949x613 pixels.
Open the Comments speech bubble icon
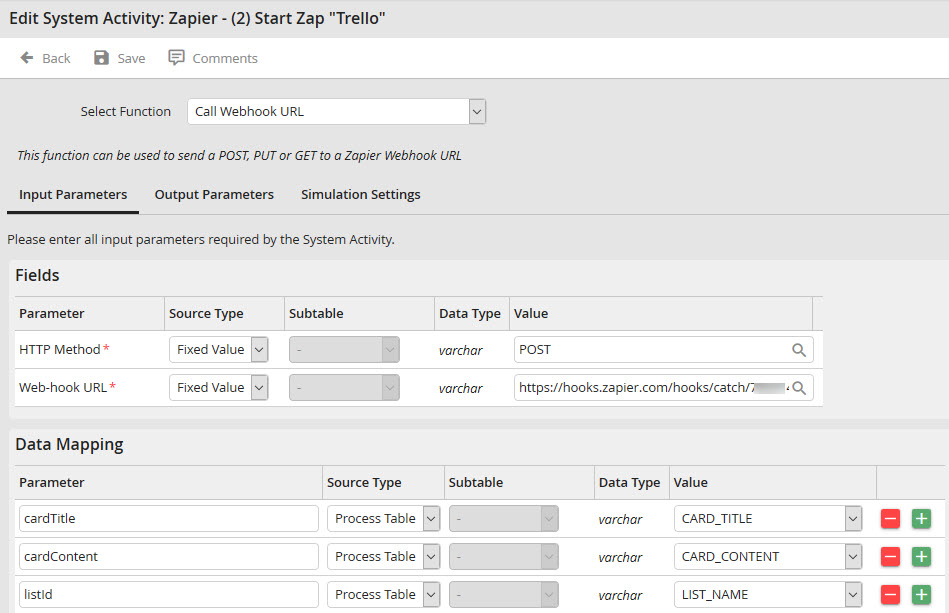176,58
